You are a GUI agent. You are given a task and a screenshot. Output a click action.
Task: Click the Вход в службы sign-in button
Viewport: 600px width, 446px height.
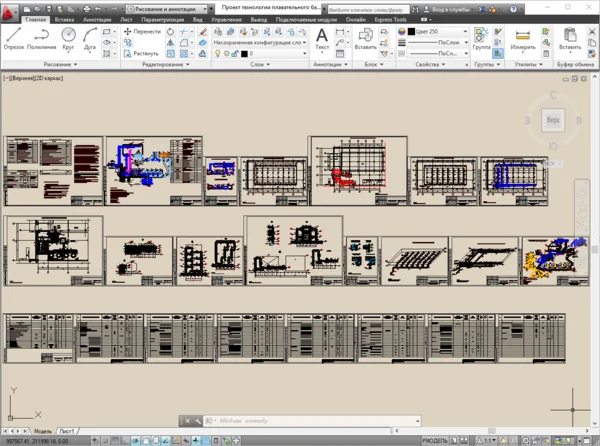point(448,9)
